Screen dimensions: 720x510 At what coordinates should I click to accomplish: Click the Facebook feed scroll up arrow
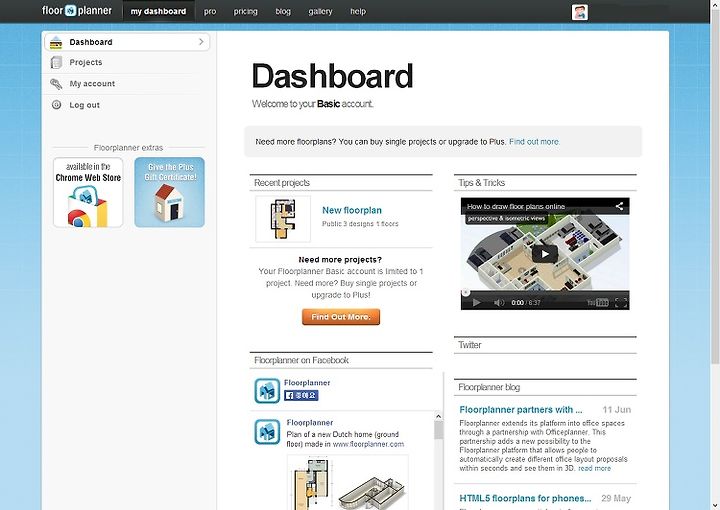point(438,416)
